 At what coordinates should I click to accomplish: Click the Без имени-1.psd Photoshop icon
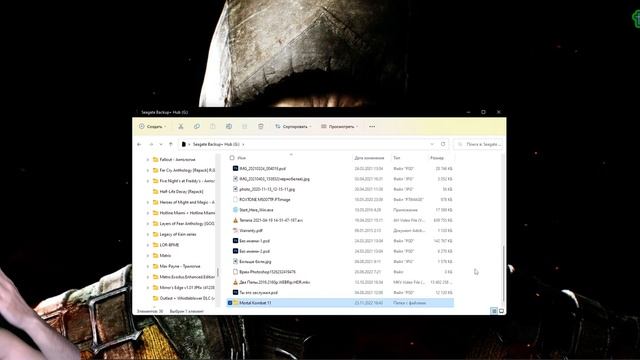click(236, 241)
